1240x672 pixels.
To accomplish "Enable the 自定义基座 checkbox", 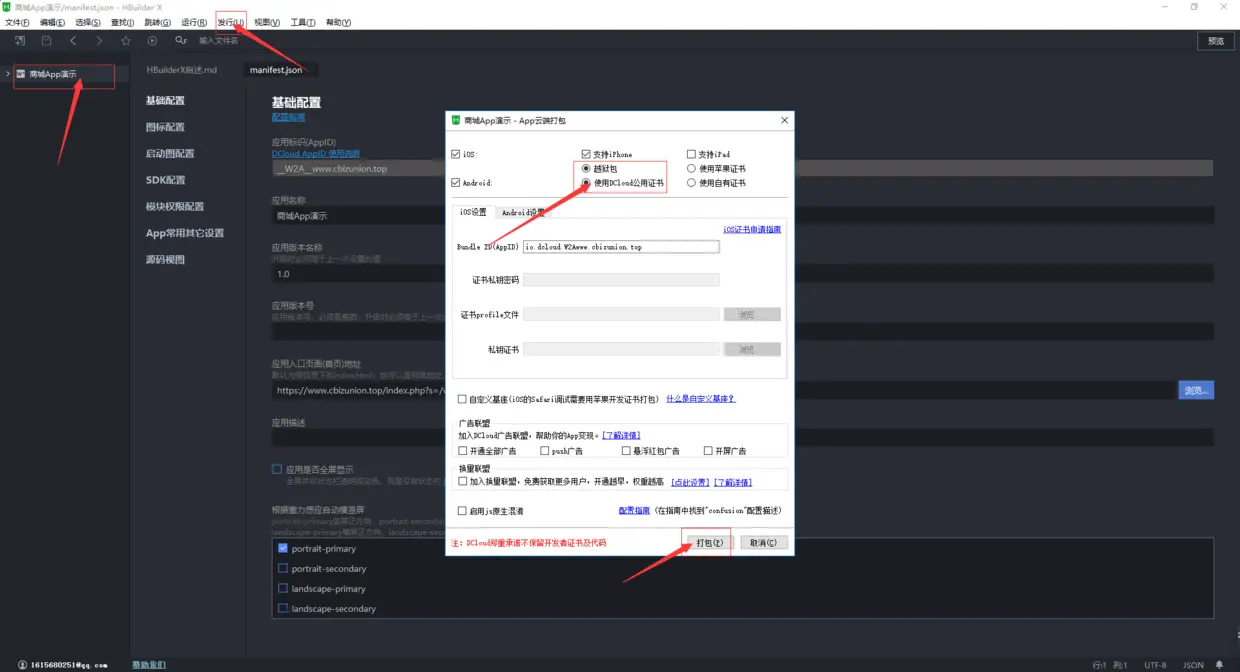I will point(462,399).
